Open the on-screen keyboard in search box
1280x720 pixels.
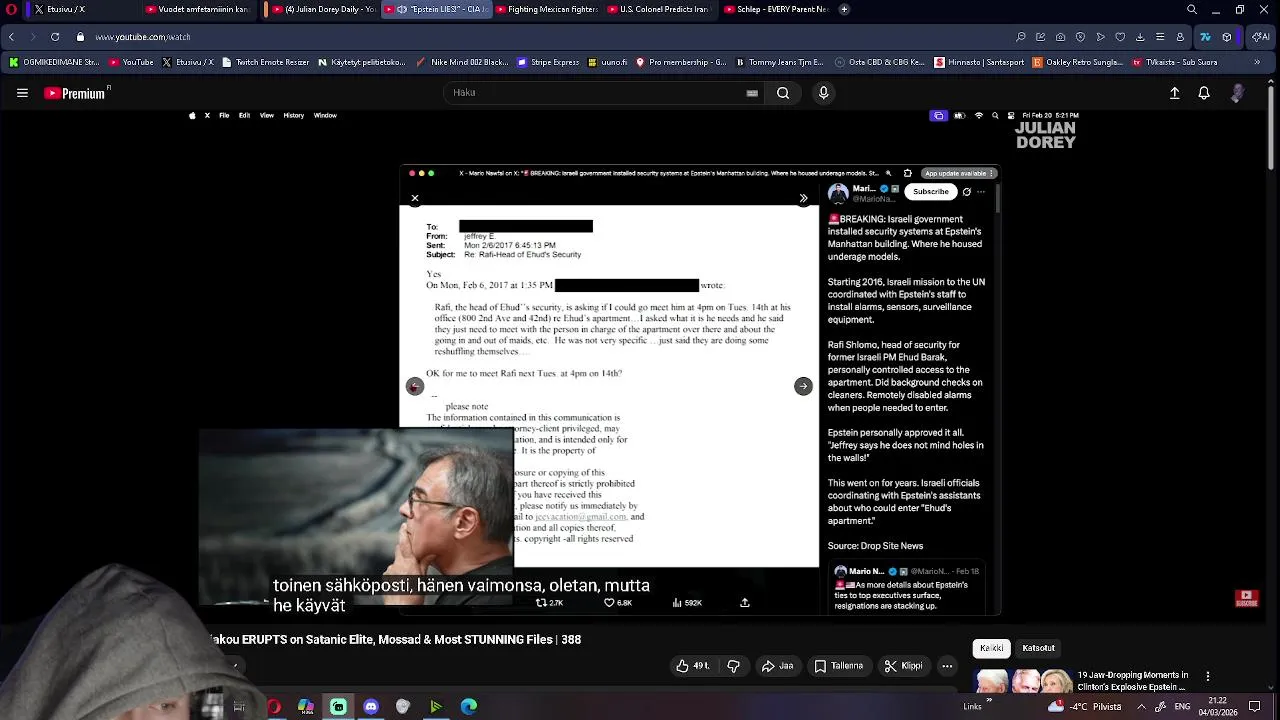752,93
